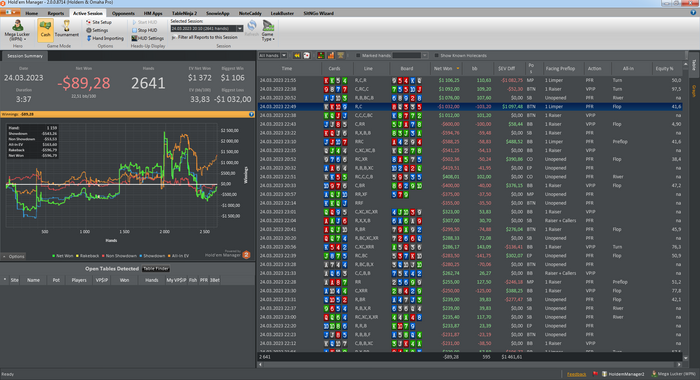The height and width of the screenshot is (380, 700).
Task: Click the SnowieApp ribbon tab
Action: pyautogui.click(x=217, y=13)
